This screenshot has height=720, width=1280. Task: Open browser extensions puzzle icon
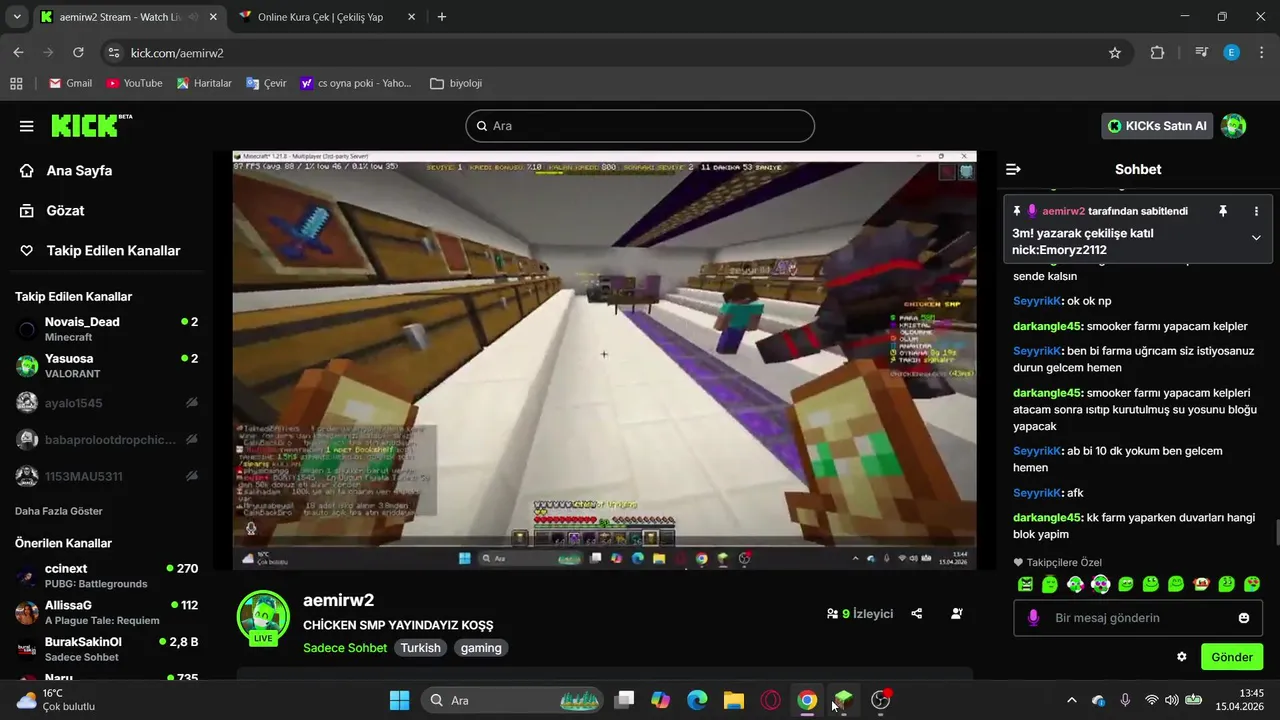tap(1158, 53)
